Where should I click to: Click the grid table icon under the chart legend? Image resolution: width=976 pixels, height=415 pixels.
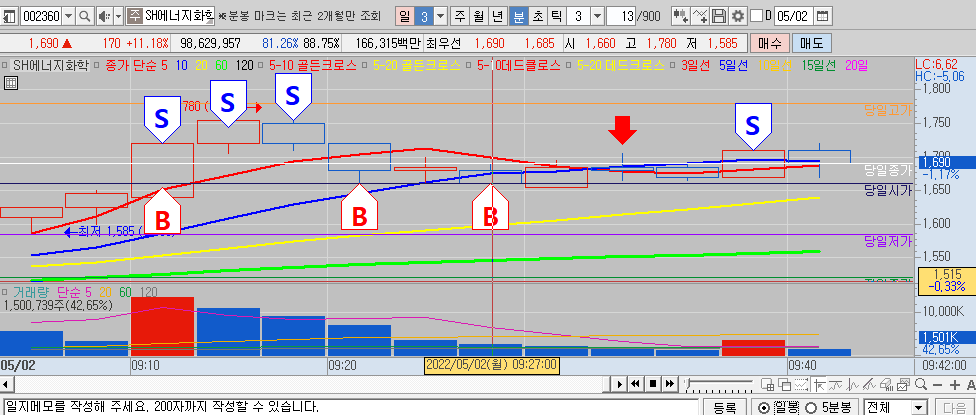(x=11, y=83)
